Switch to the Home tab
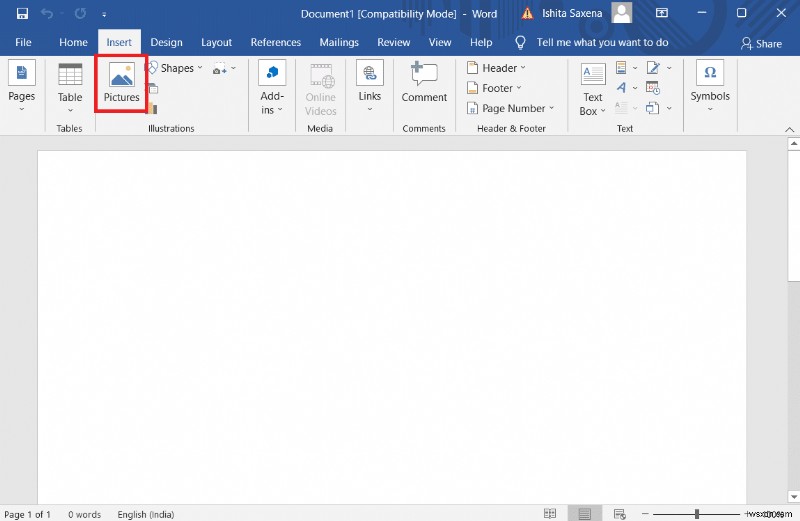 click(x=73, y=42)
